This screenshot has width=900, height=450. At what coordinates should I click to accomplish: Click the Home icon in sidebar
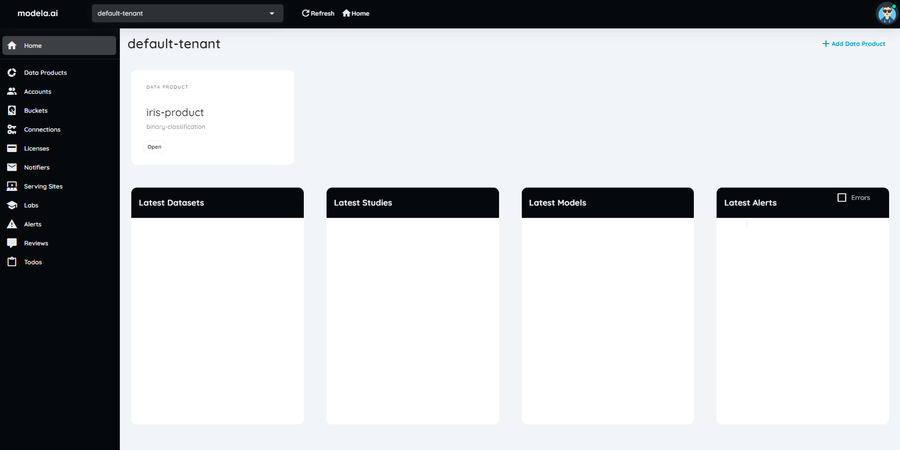click(11, 45)
